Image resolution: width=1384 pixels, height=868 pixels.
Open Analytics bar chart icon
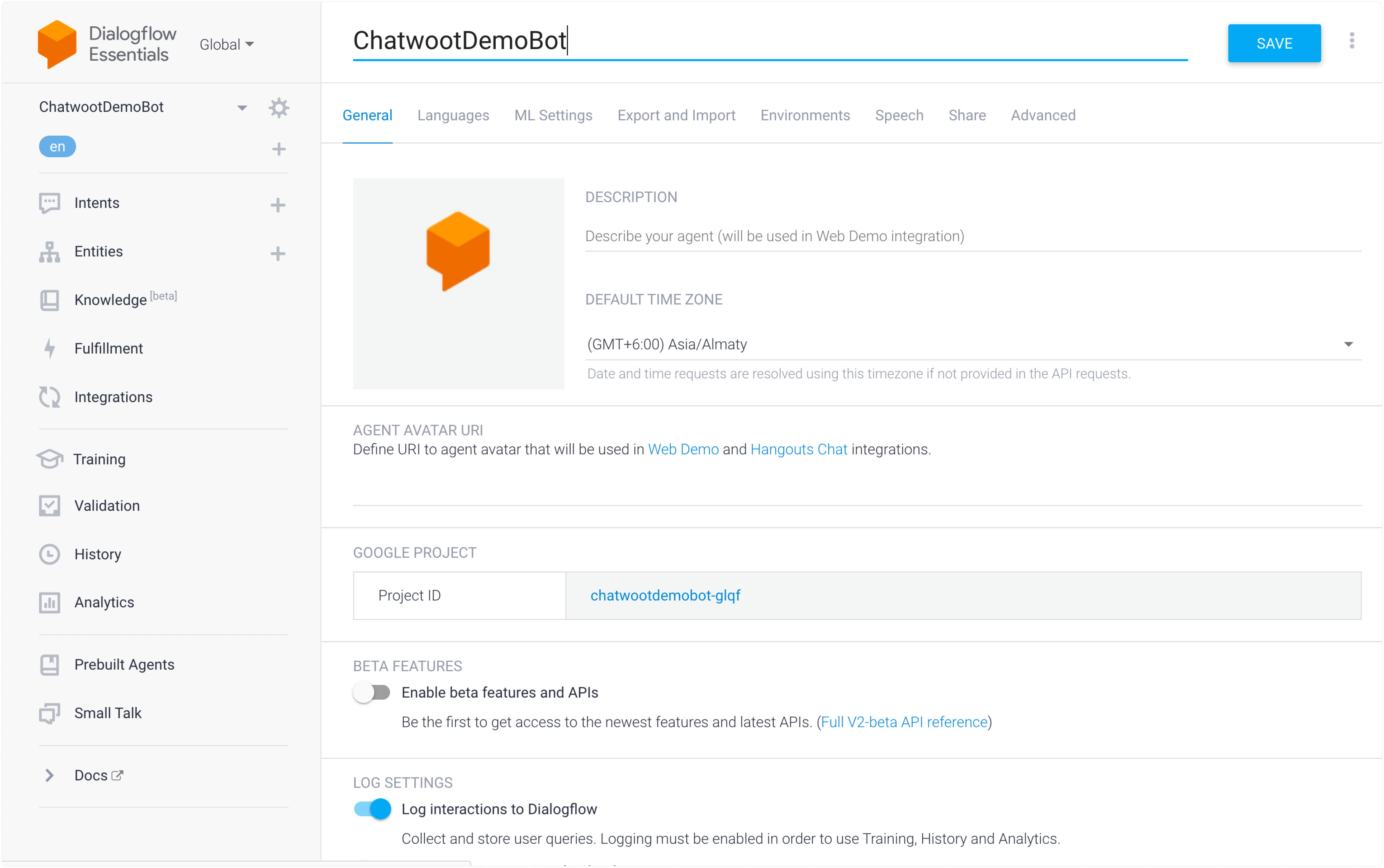pyautogui.click(x=50, y=602)
